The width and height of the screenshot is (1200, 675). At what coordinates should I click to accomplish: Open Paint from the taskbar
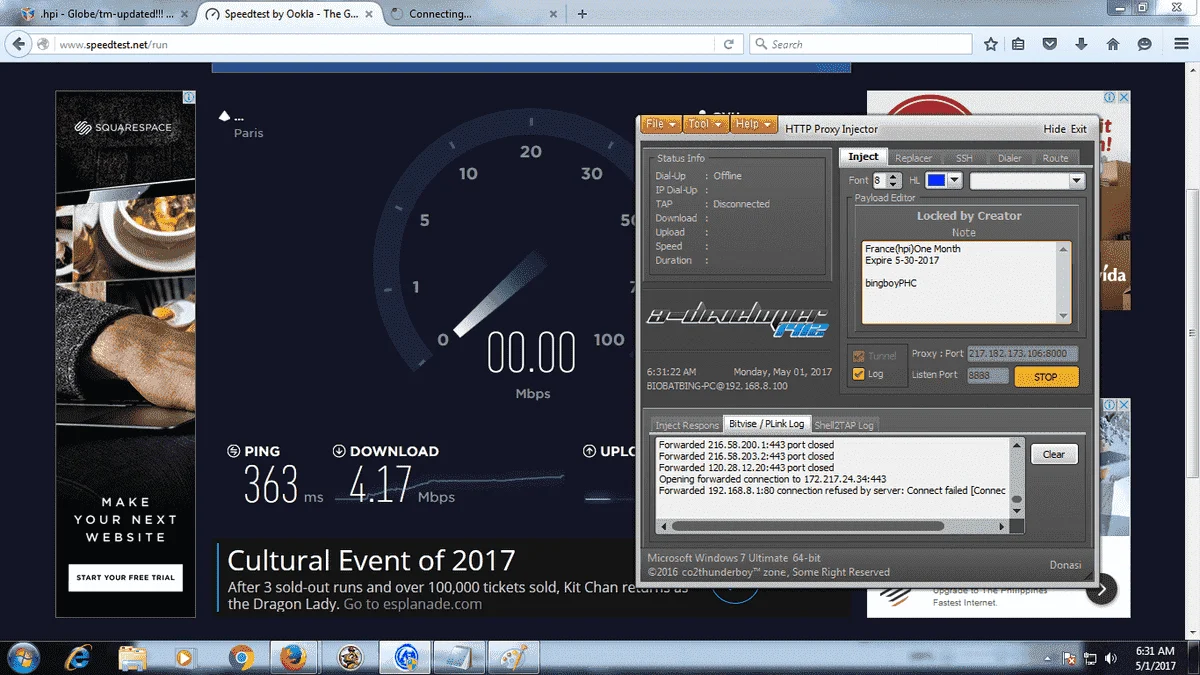coord(514,657)
